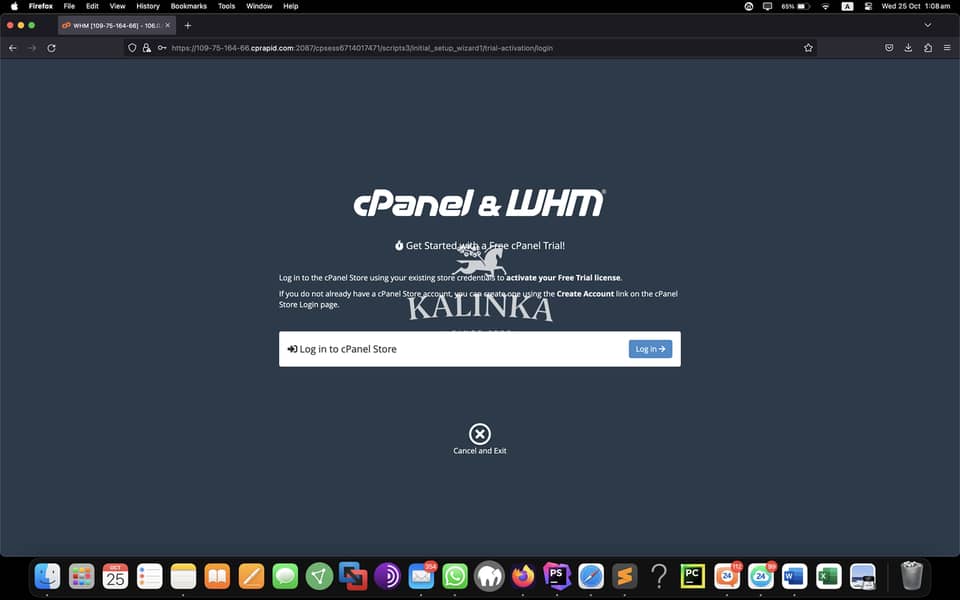Open the Window menu
Screen dimensions: 960x600
click(x=259, y=6)
